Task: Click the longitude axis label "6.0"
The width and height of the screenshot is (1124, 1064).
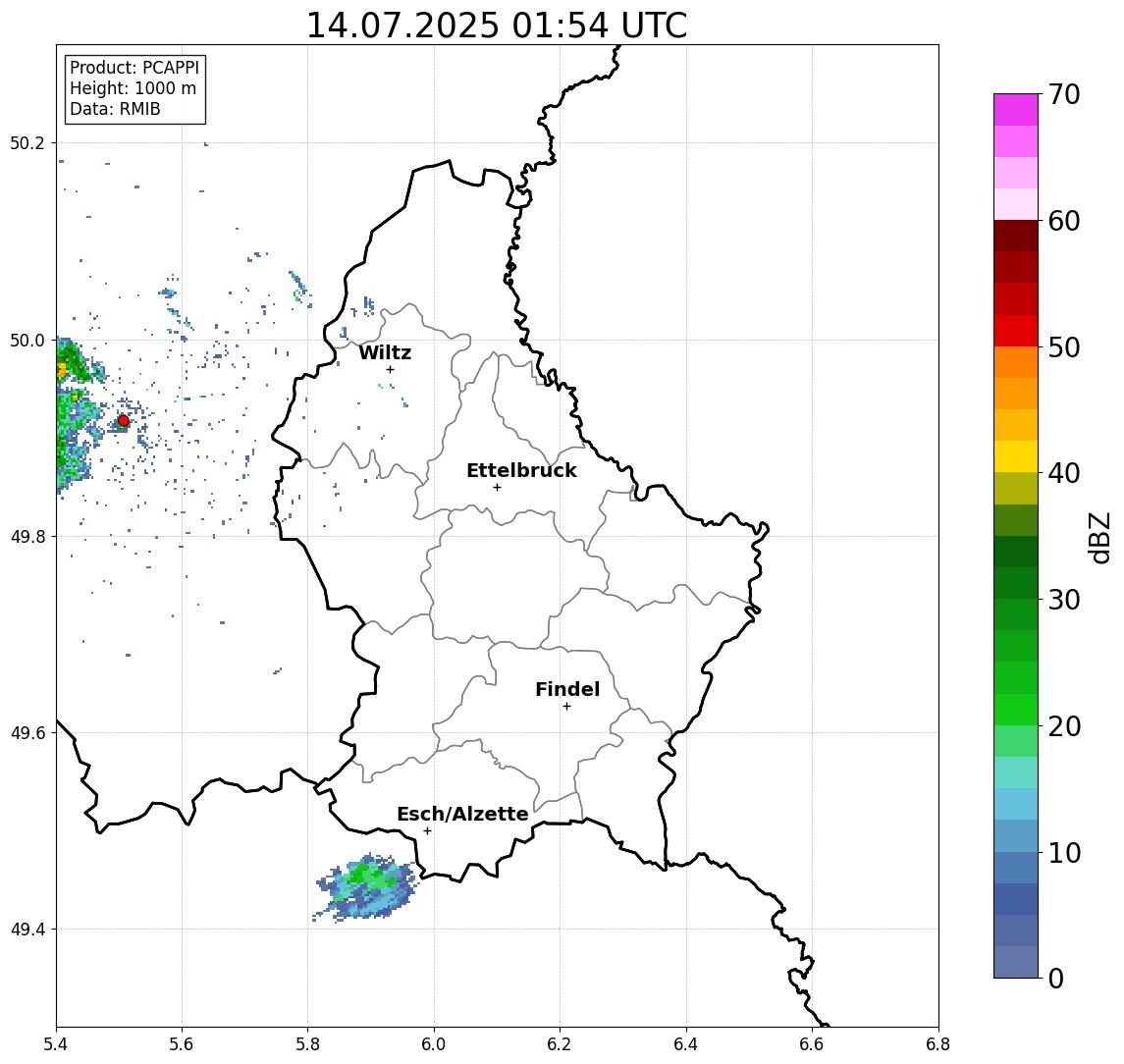Action: click(435, 1044)
